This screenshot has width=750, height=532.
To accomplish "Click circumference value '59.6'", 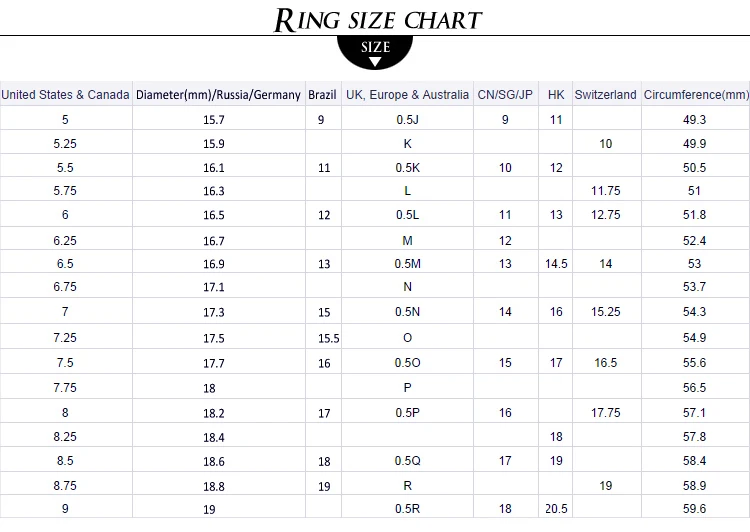I will point(695,509).
